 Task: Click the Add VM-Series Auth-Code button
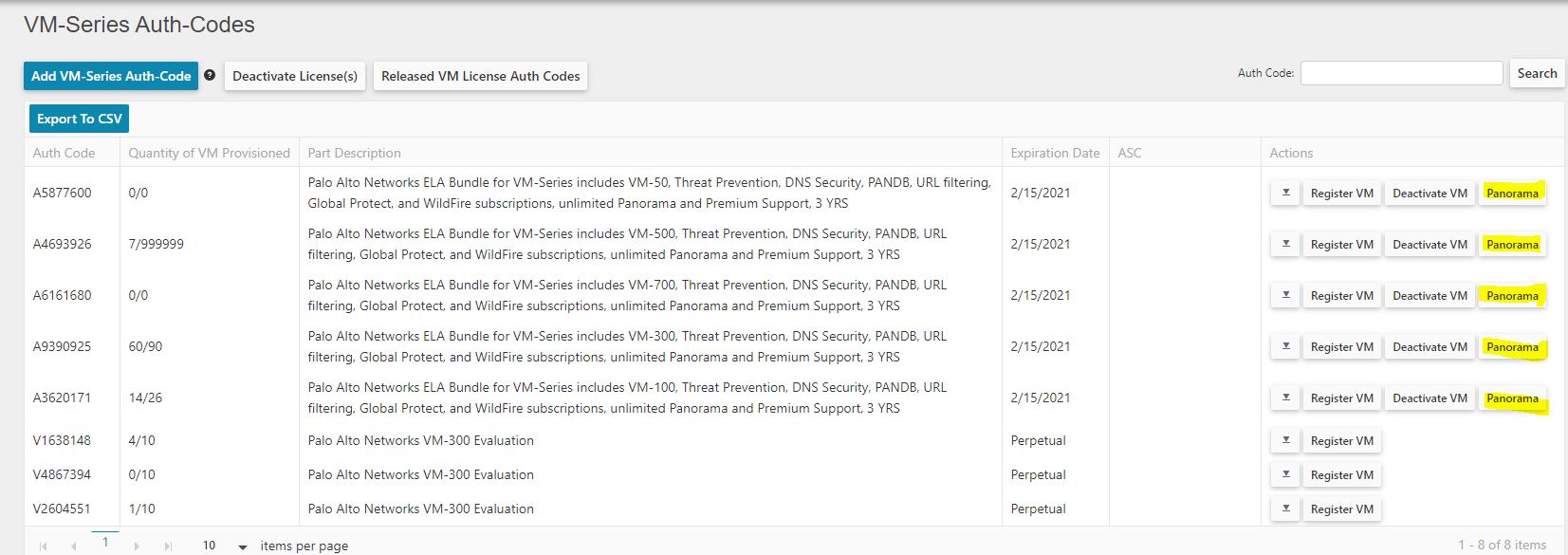click(x=111, y=76)
